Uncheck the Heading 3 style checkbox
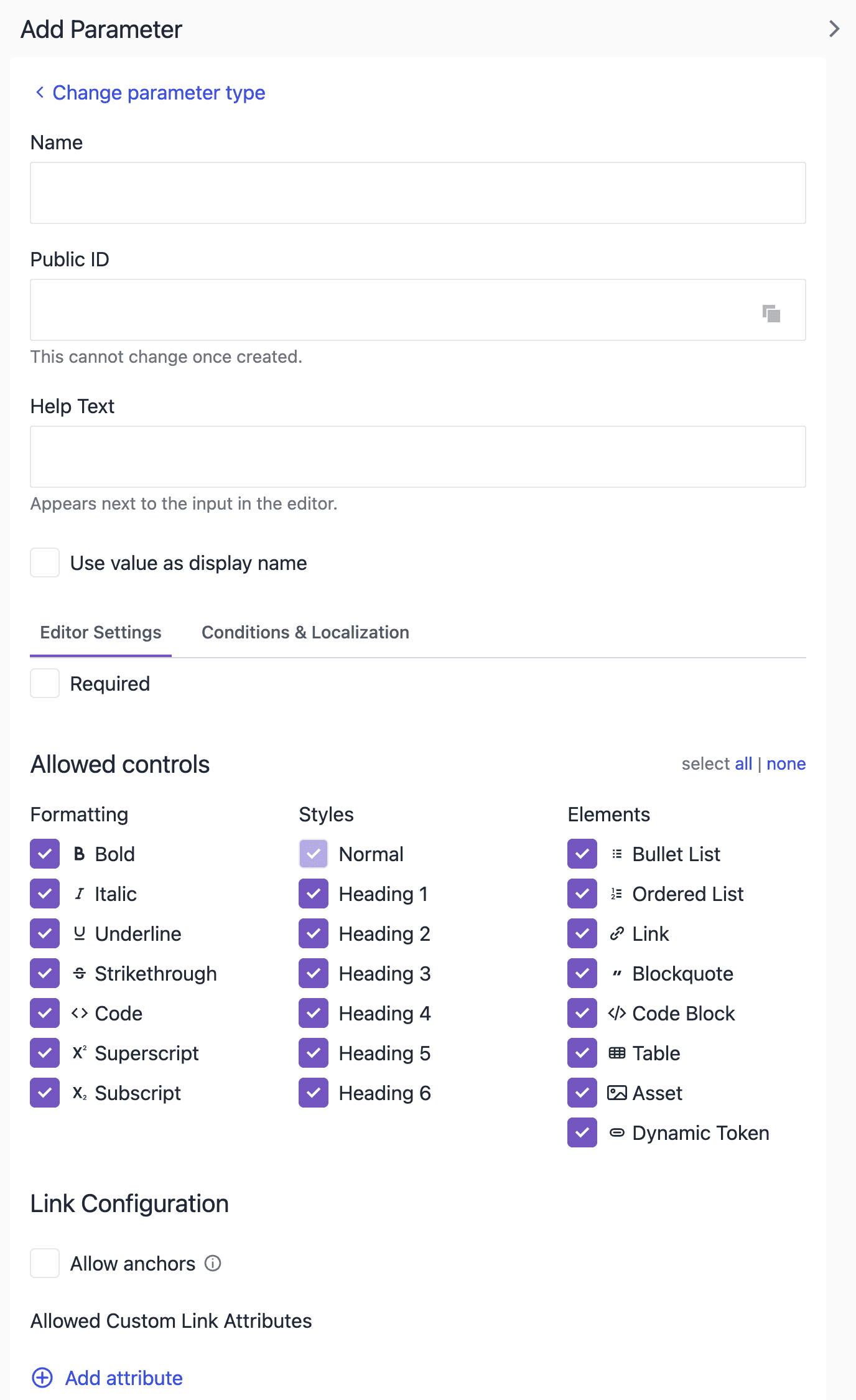 (x=314, y=973)
